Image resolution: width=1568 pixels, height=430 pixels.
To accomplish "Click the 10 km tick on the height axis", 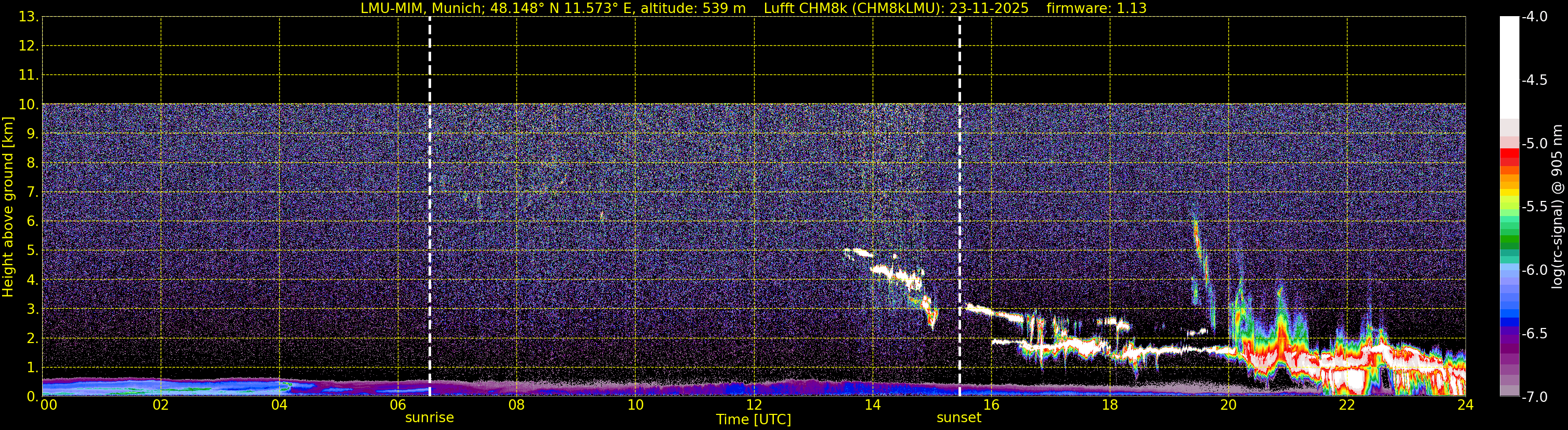I will click(28, 105).
